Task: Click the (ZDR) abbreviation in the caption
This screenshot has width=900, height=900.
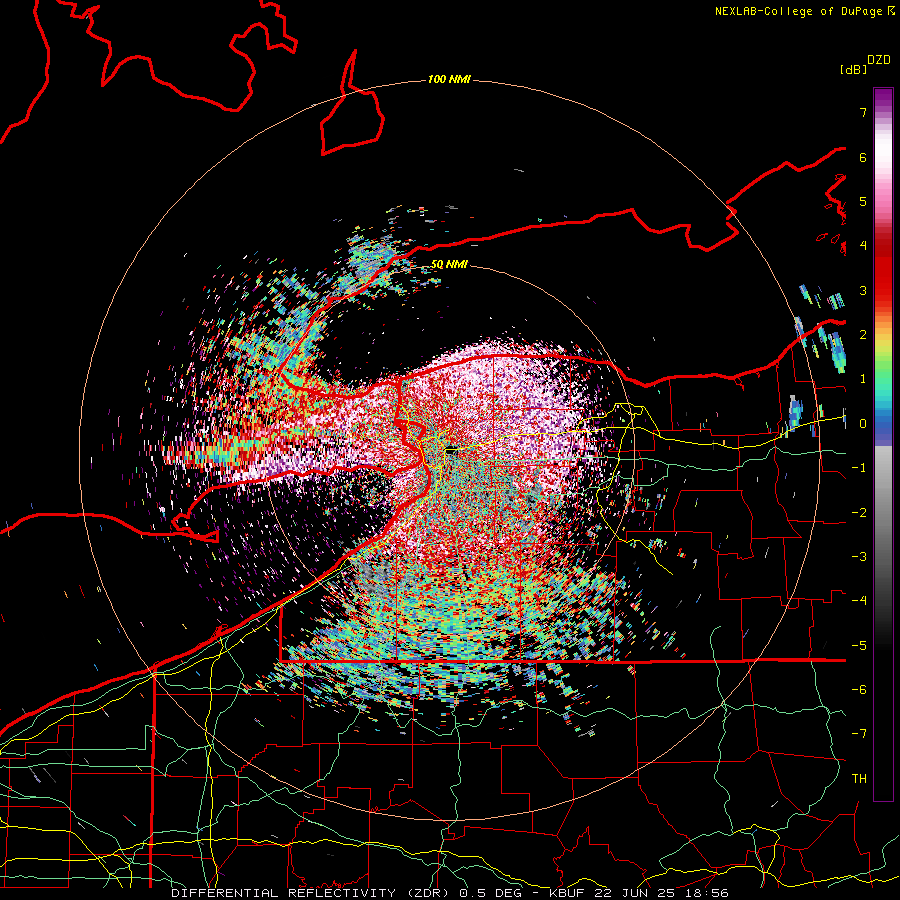Action: tap(428, 893)
